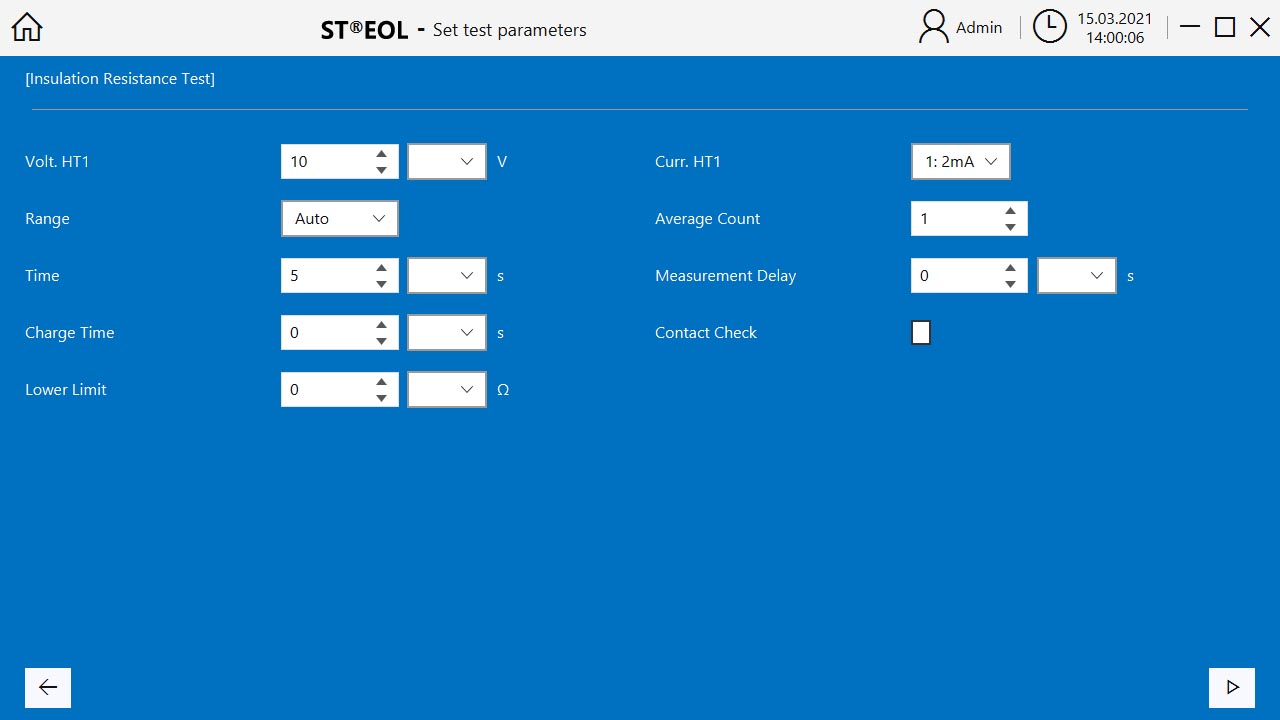This screenshot has width=1280, height=720.
Task: Click the Lower Limit value field
Action: (325, 390)
